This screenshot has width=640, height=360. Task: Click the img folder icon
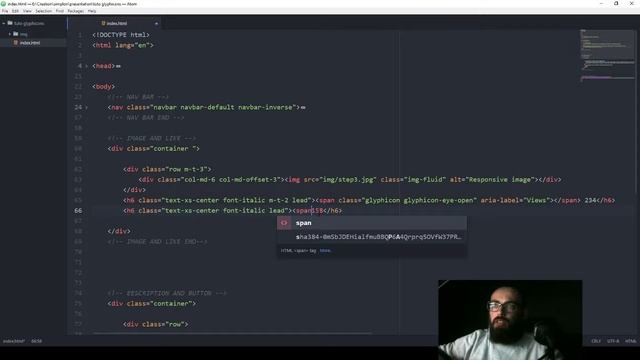click(x=16, y=34)
